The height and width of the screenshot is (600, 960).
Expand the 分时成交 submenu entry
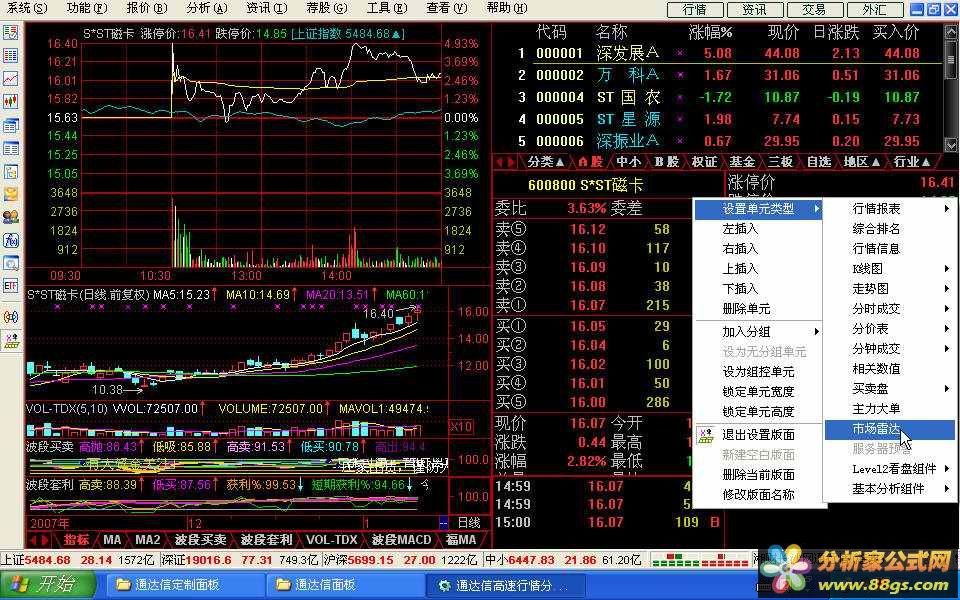890,309
